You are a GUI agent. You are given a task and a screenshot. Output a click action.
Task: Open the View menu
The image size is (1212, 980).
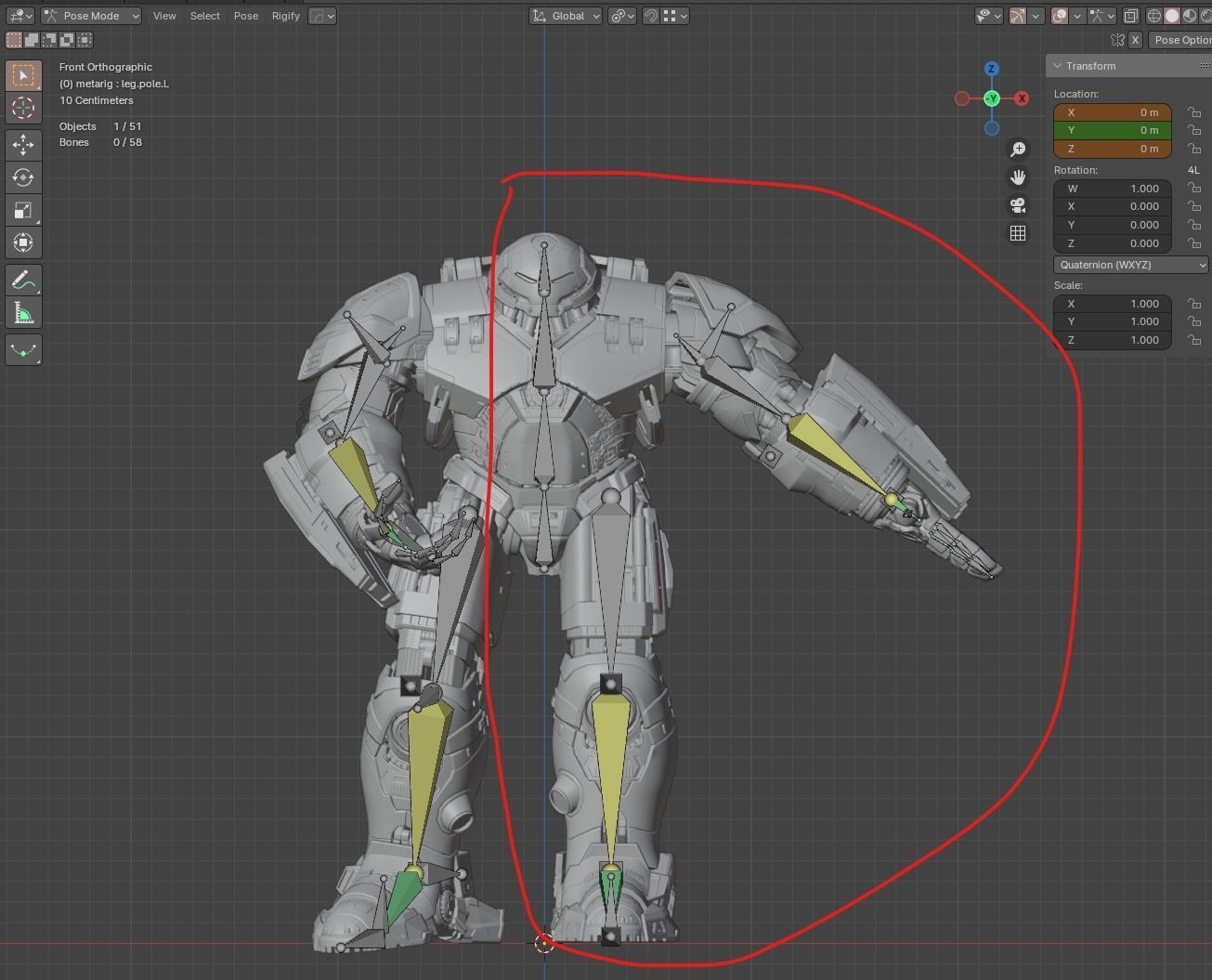pyautogui.click(x=164, y=16)
